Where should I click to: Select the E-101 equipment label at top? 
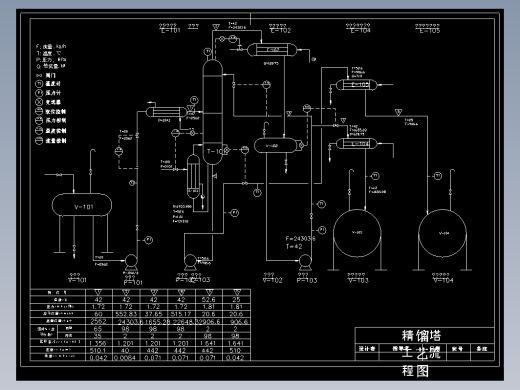pyautogui.click(x=170, y=30)
